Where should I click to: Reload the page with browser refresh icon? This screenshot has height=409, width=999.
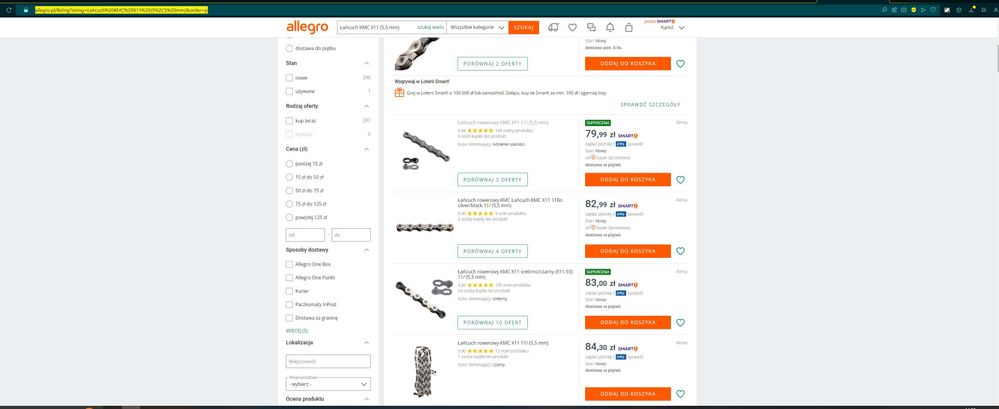coord(8,10)
